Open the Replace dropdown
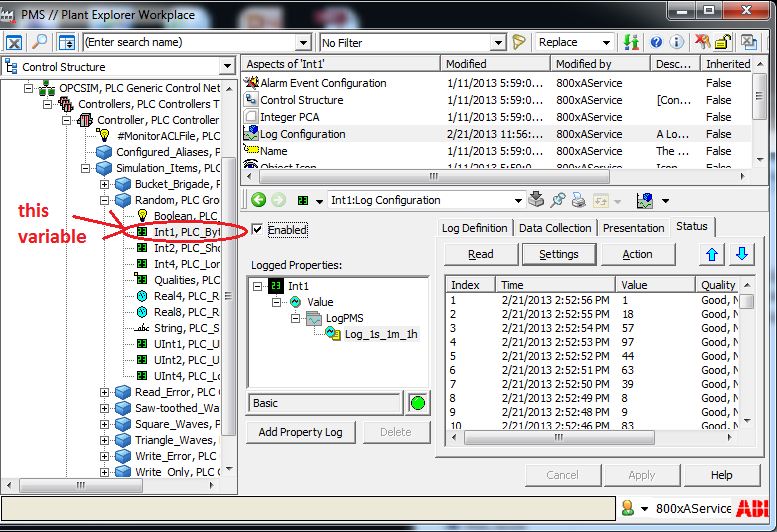Image resolution: width=777 pixels, height=532 pixels. click(x=606, y=43)
